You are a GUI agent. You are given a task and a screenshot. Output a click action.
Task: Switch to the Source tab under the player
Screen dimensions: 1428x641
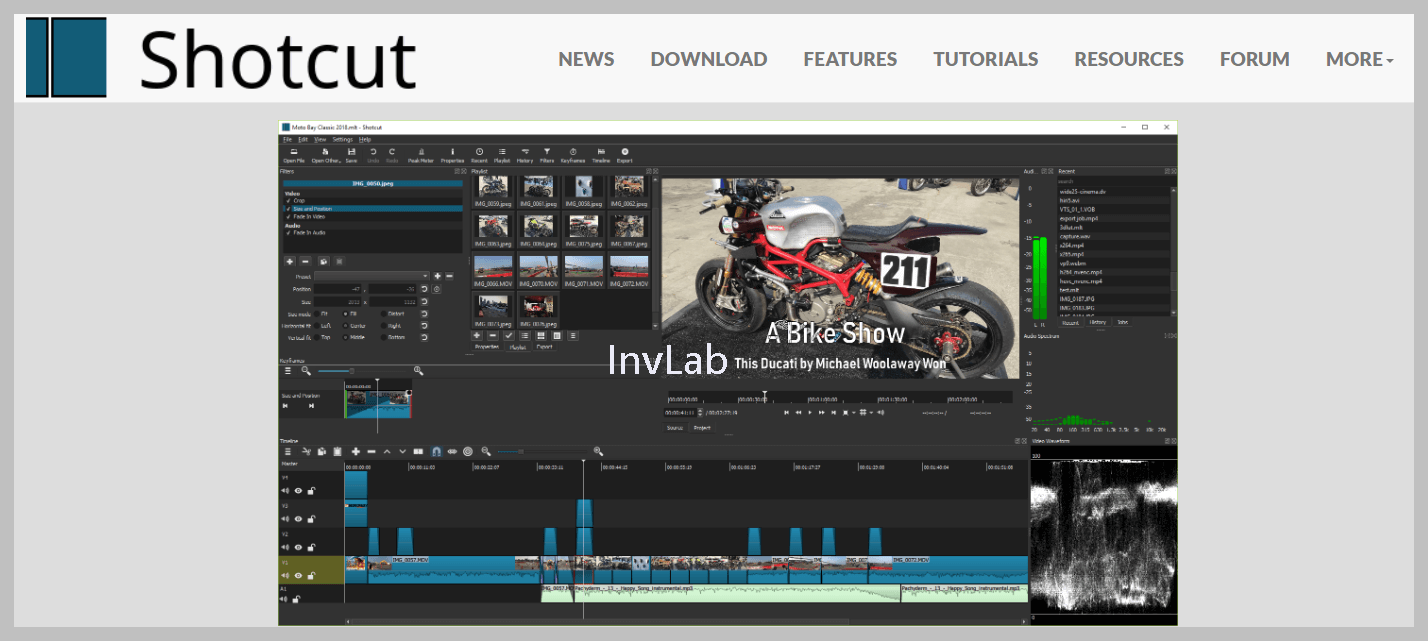(675, 427)
